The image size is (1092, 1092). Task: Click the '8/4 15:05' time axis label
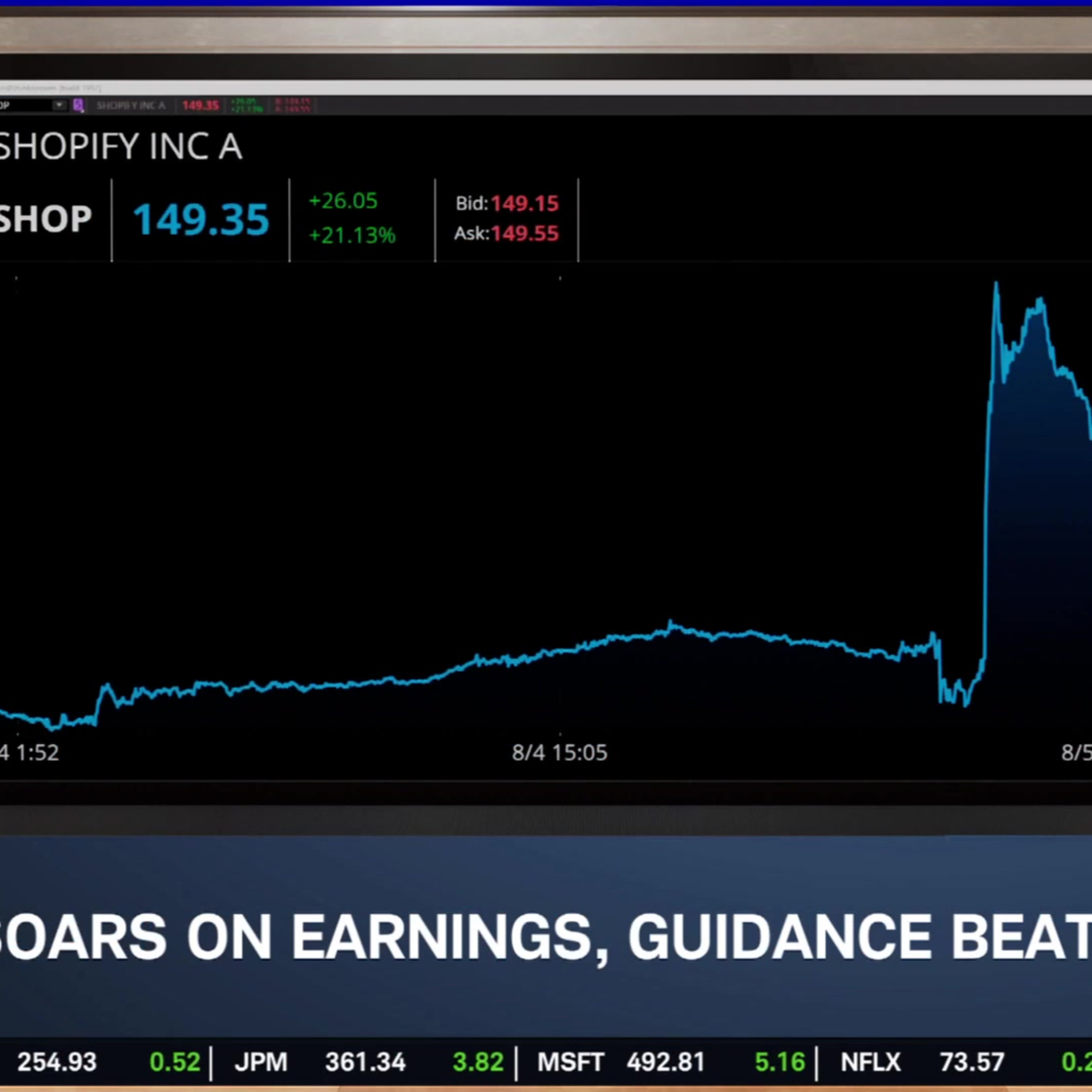click(x=559, y=752)
